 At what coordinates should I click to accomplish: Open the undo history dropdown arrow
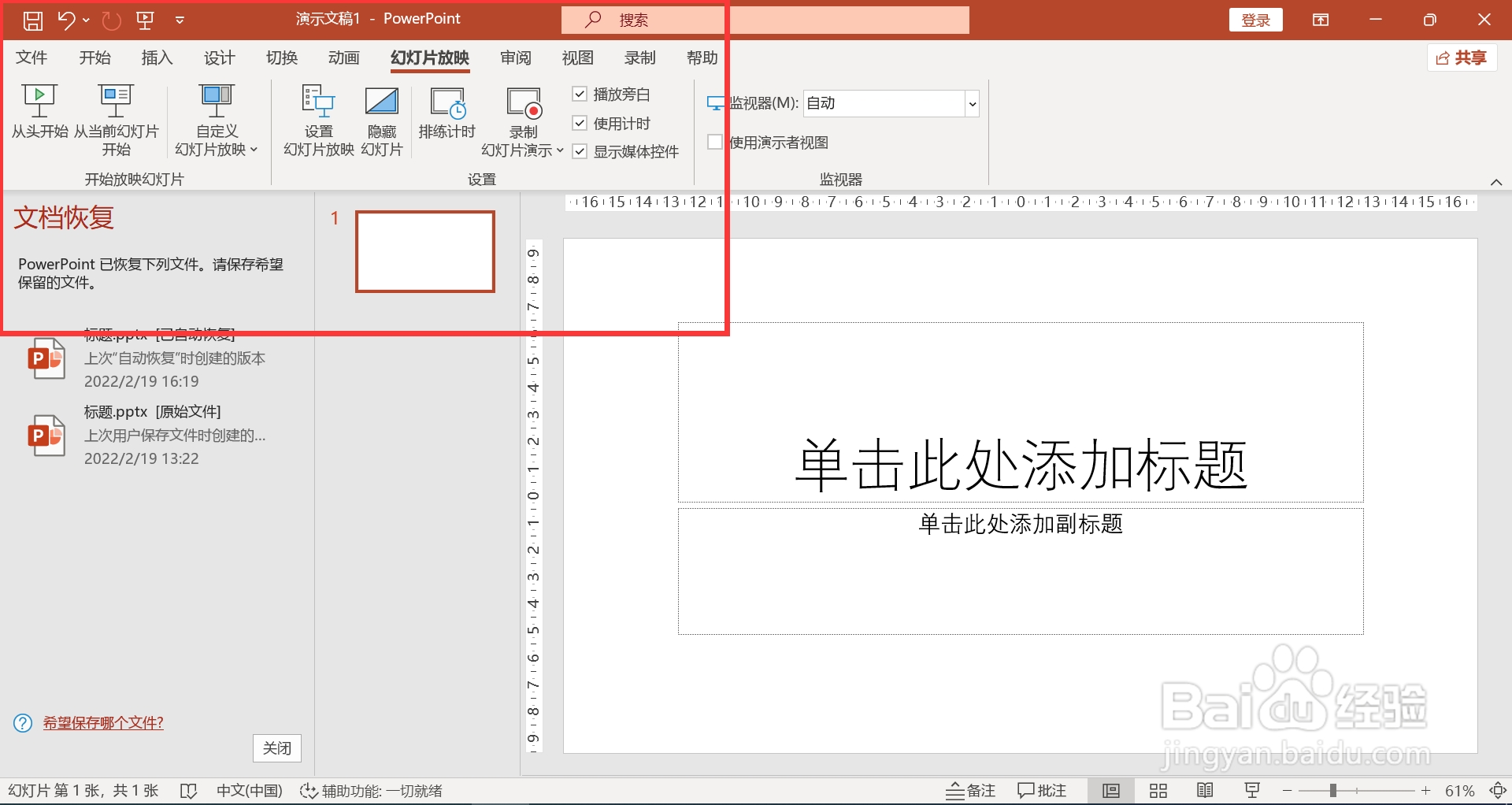(86, 20)
